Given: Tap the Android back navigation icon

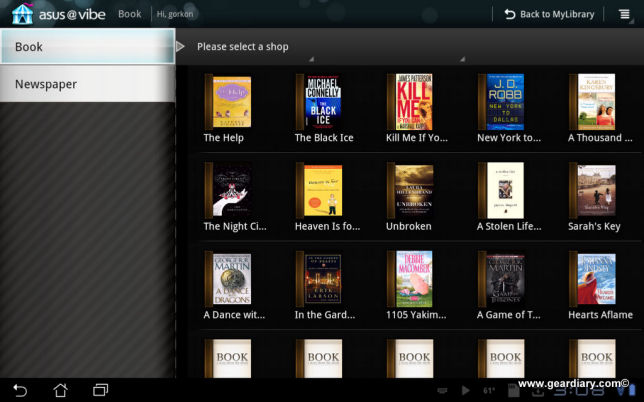Looking at the screenshot, I should [x=20, y=390].
